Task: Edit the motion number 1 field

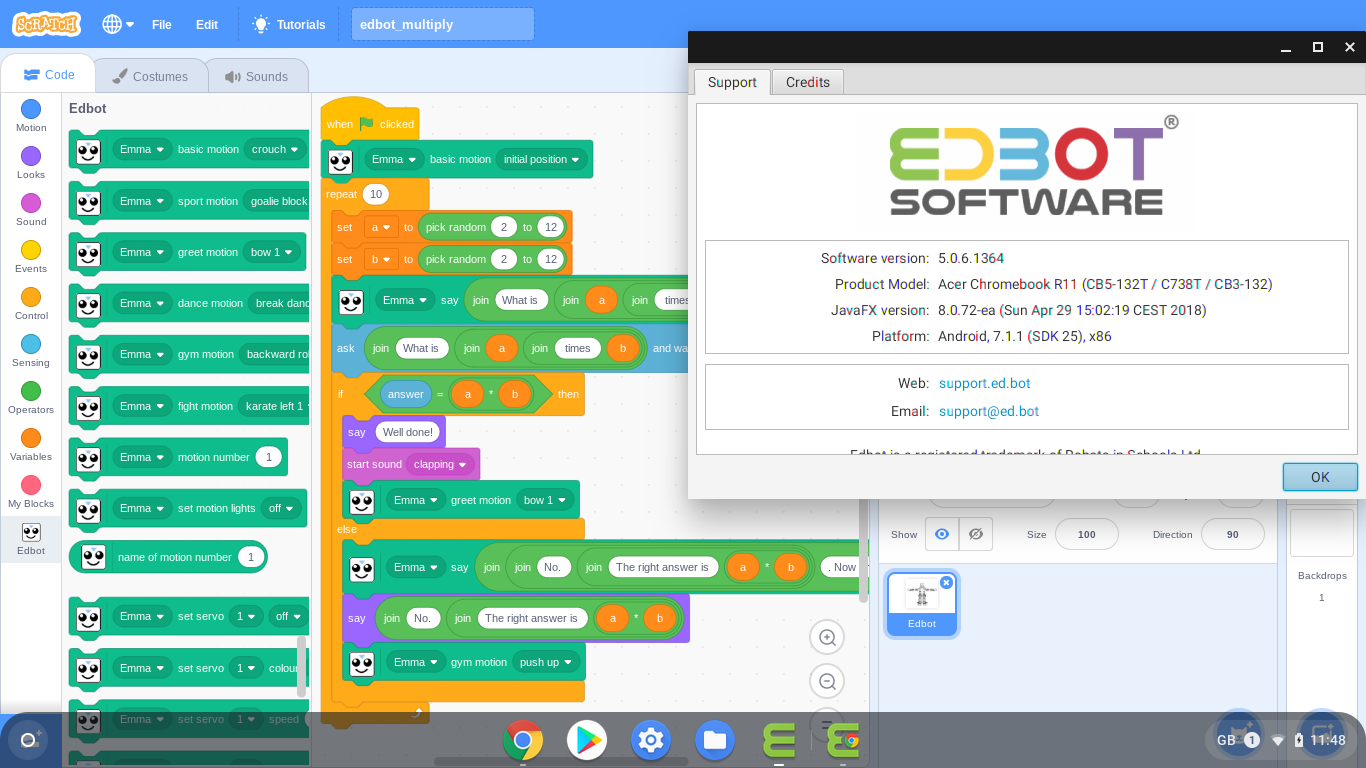Action: [268, 457]
